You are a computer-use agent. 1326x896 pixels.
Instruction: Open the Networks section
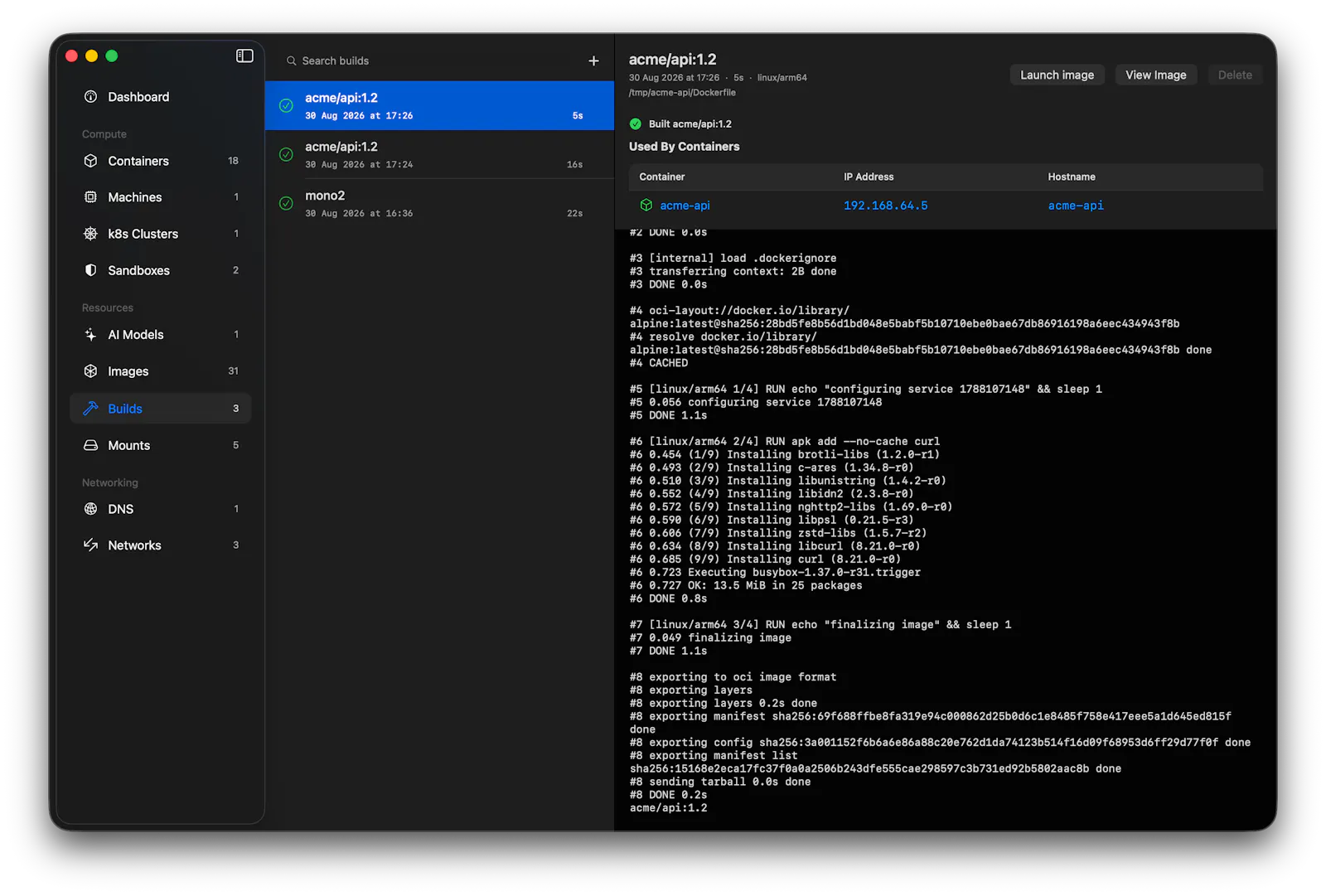(x=161, y=545)
